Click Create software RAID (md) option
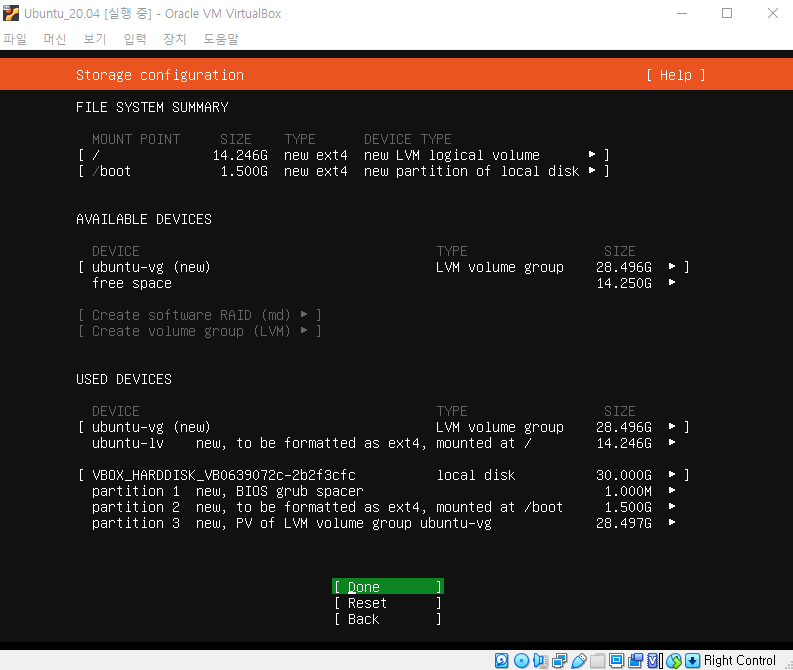793x670 pixels. click(x=200, y=315)
